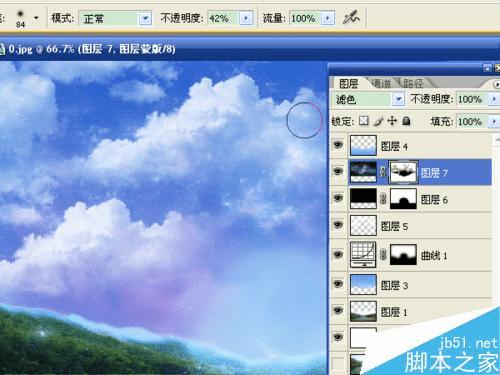Hide layer 图层 3 via eye icon

pyautogui.click(x=338, y=284)
